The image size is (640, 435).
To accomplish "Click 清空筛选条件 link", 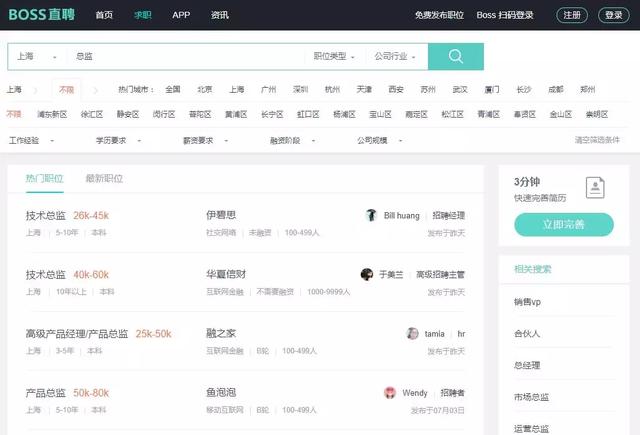I will 597,140.
